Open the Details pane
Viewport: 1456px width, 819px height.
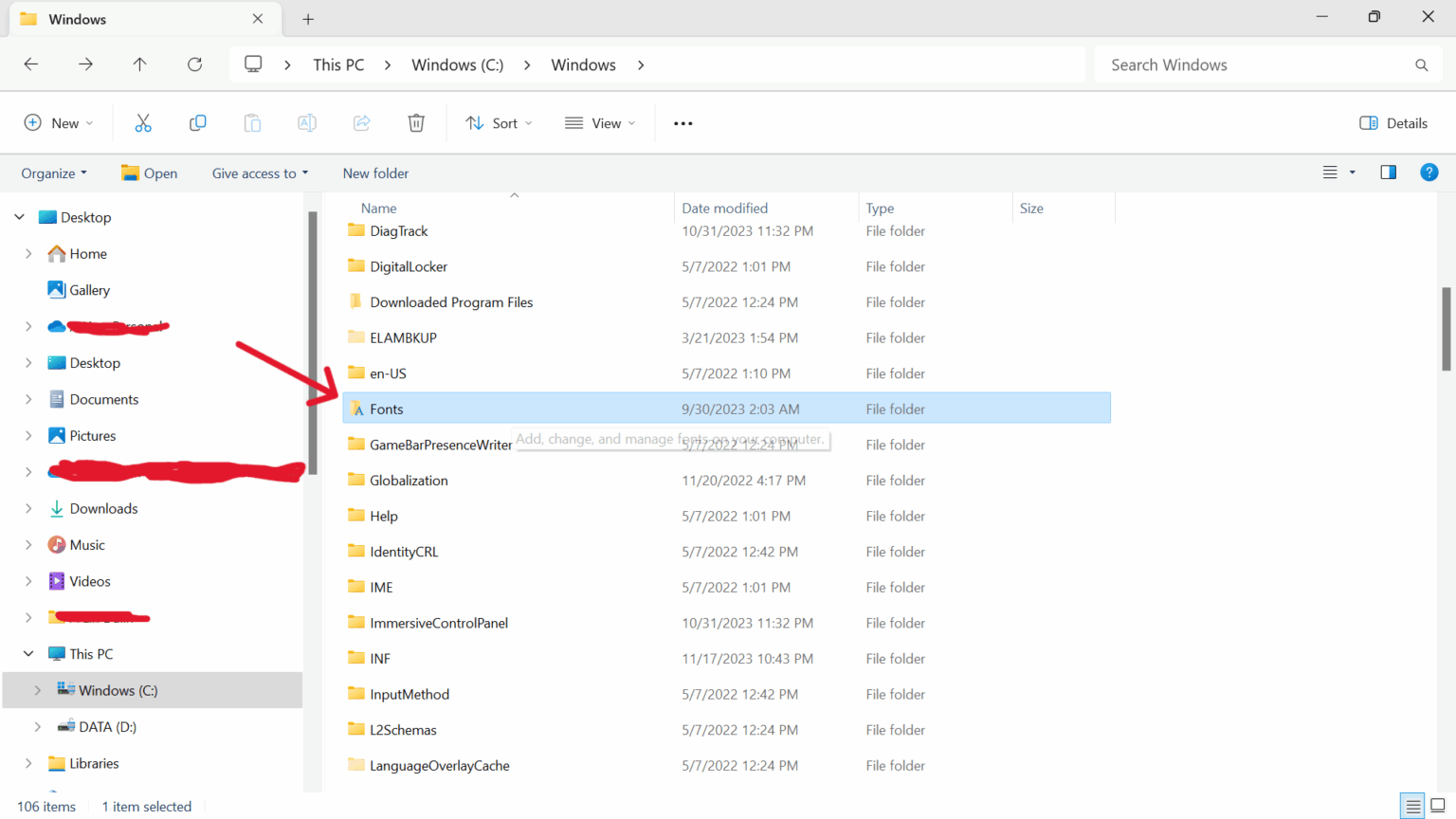(1392, 122)
